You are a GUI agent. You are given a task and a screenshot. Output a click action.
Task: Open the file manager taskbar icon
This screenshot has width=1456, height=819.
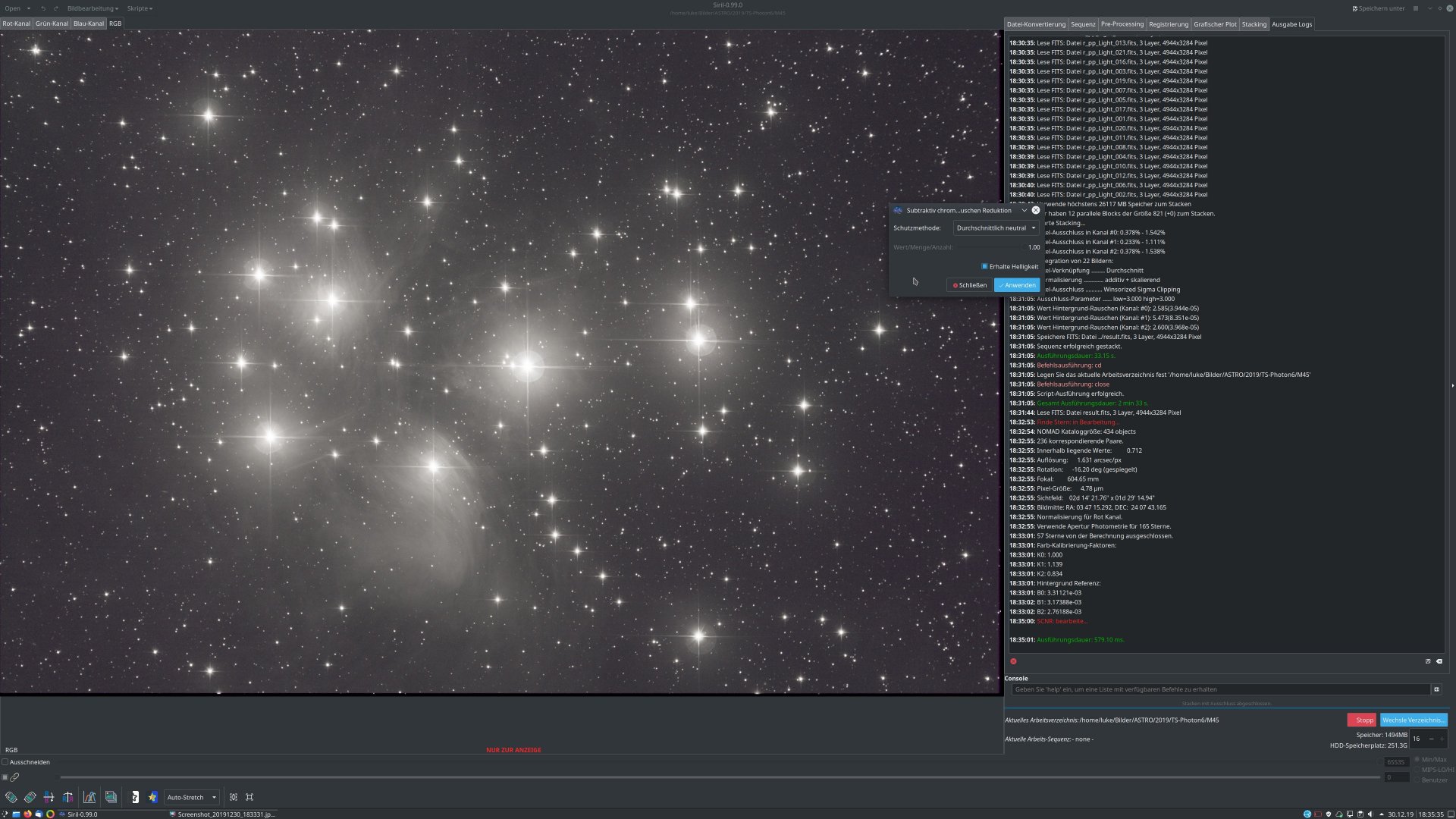pos(16,814)
